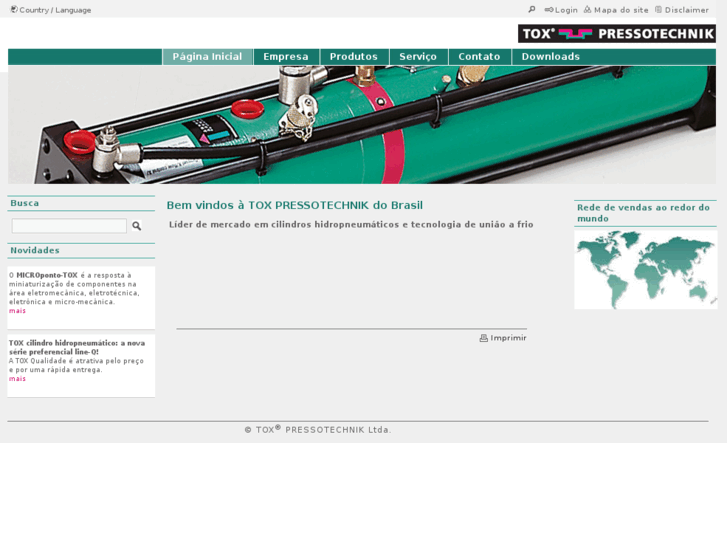The height and width of the screenshot is (545, 727).
Task: Click 'TOX cilindro hidropneumático' news headline
Action: tap(77, 347)
